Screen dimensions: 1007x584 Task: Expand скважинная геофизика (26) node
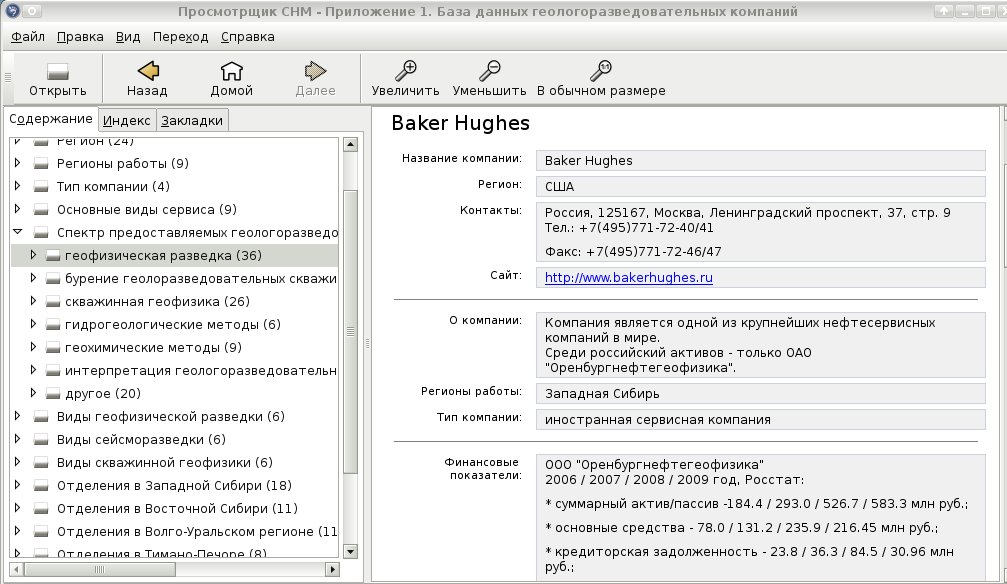[x=33, y=301]
